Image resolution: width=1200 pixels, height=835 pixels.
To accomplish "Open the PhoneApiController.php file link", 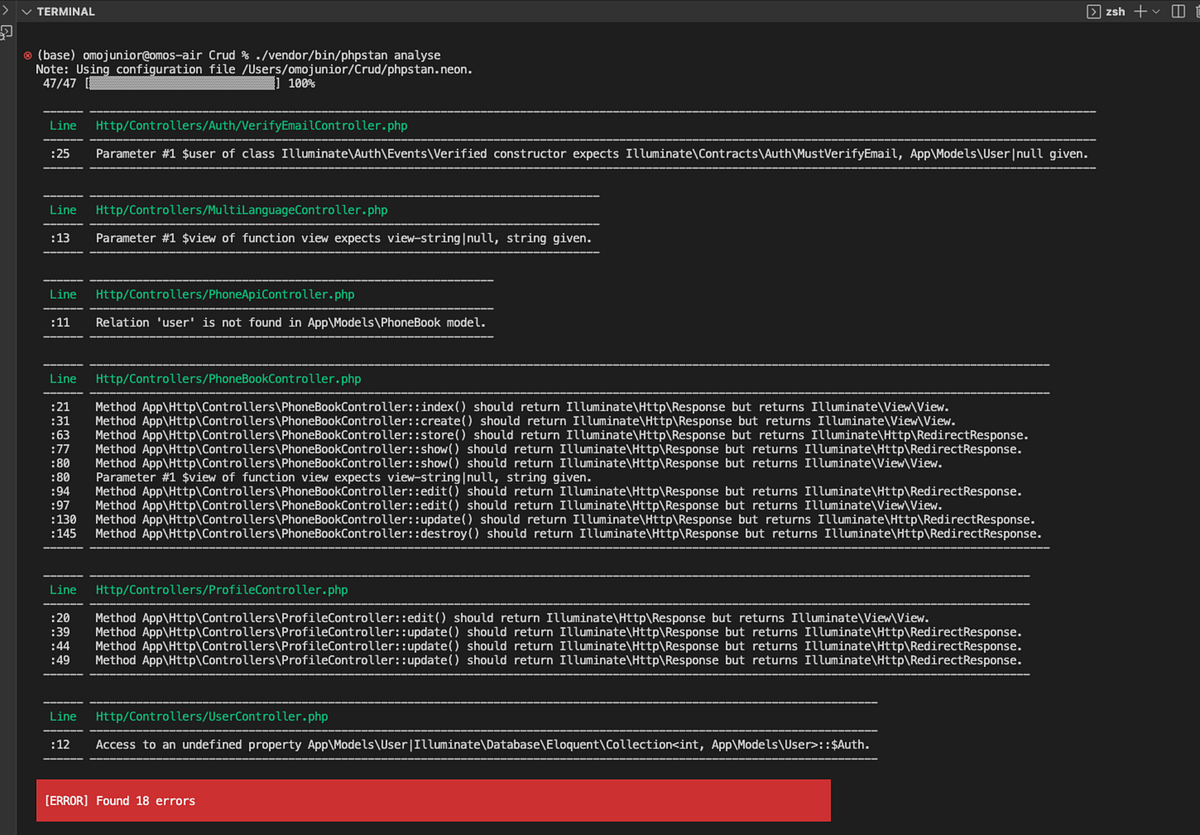I will point(222,294).
